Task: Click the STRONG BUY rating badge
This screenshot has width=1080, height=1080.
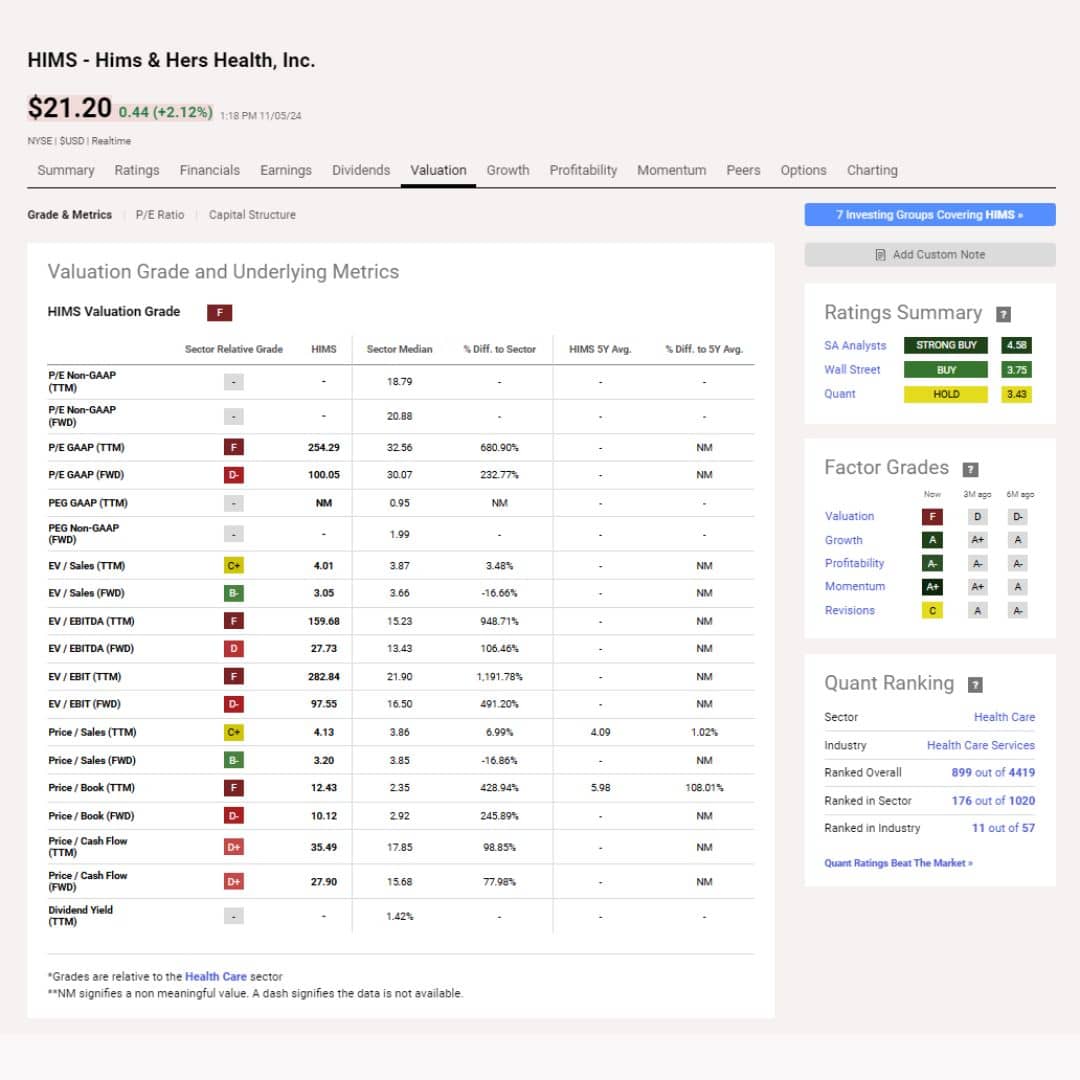Action: tap(946, 346)
